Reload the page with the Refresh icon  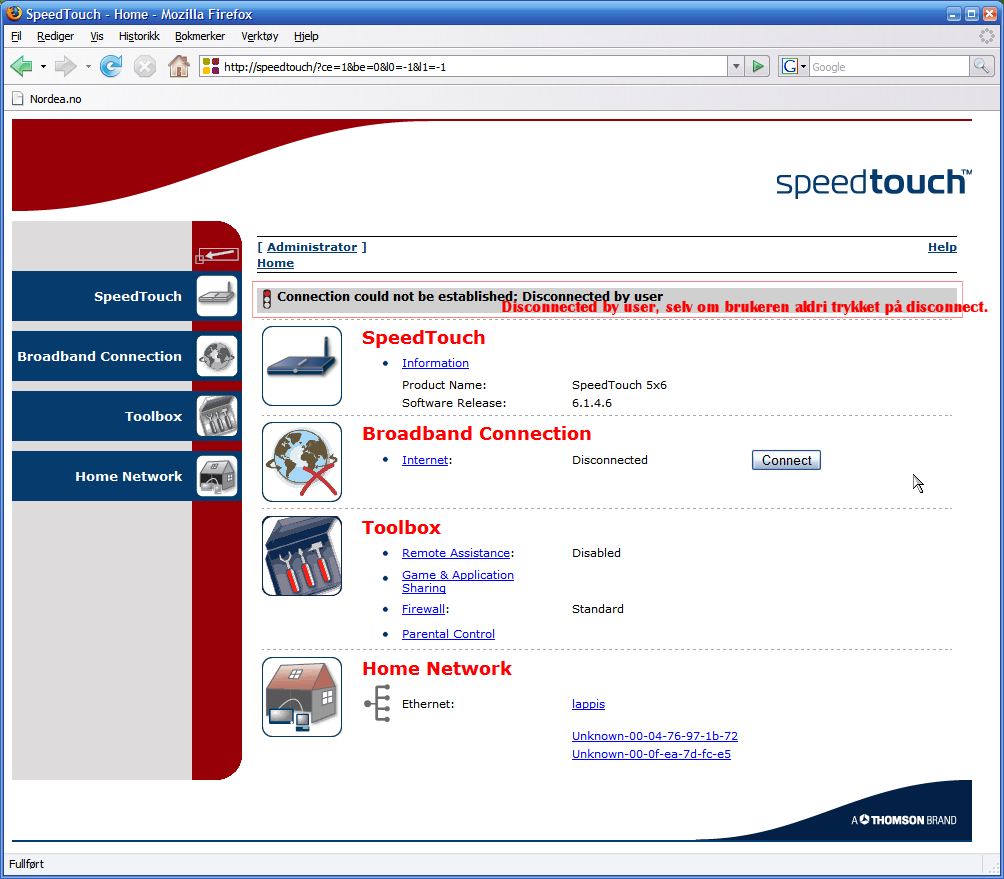coord(111,66)
